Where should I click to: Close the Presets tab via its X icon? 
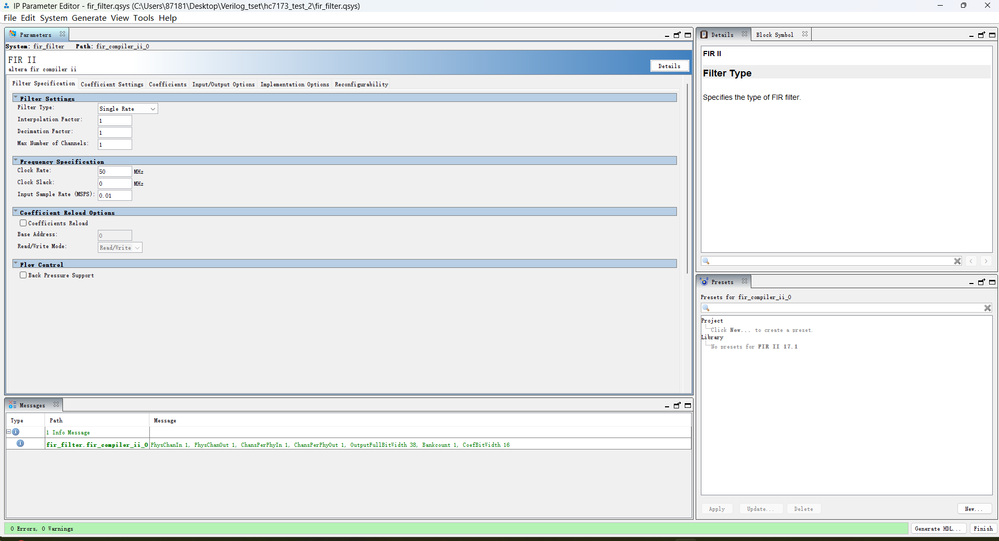[744, 281]
